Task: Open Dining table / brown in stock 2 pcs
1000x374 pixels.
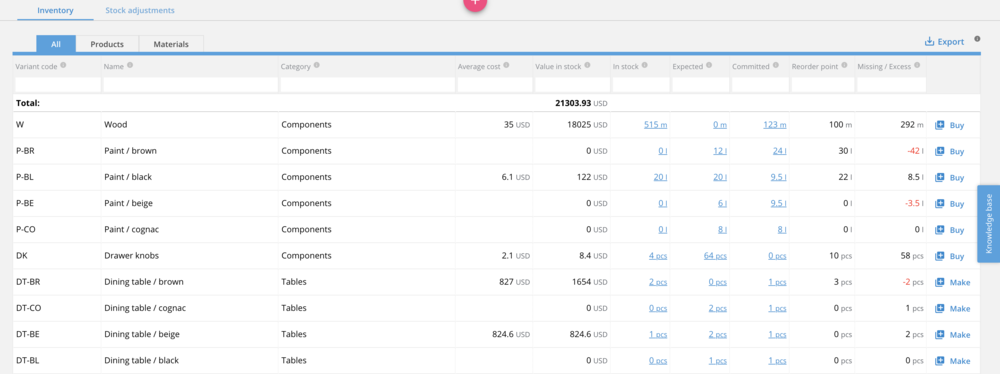Action: [x=658, y=283]
